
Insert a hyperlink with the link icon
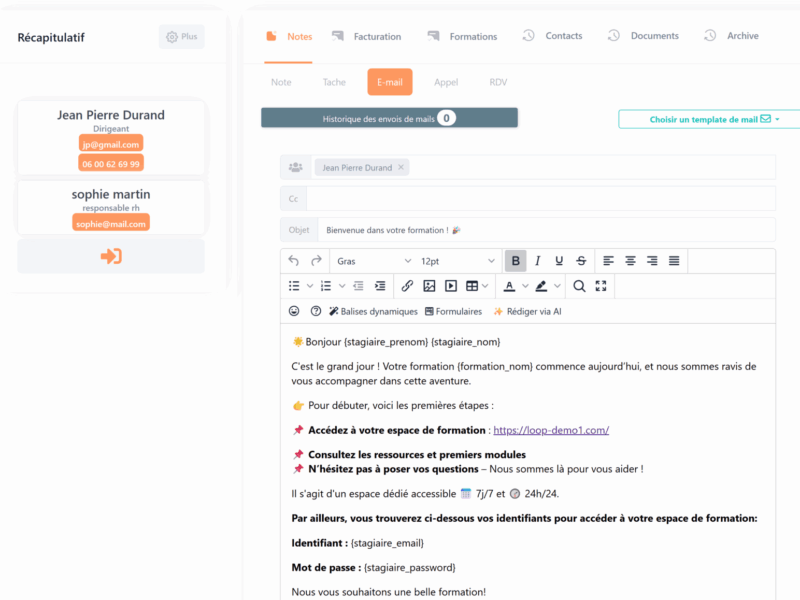tap(407, 286)
